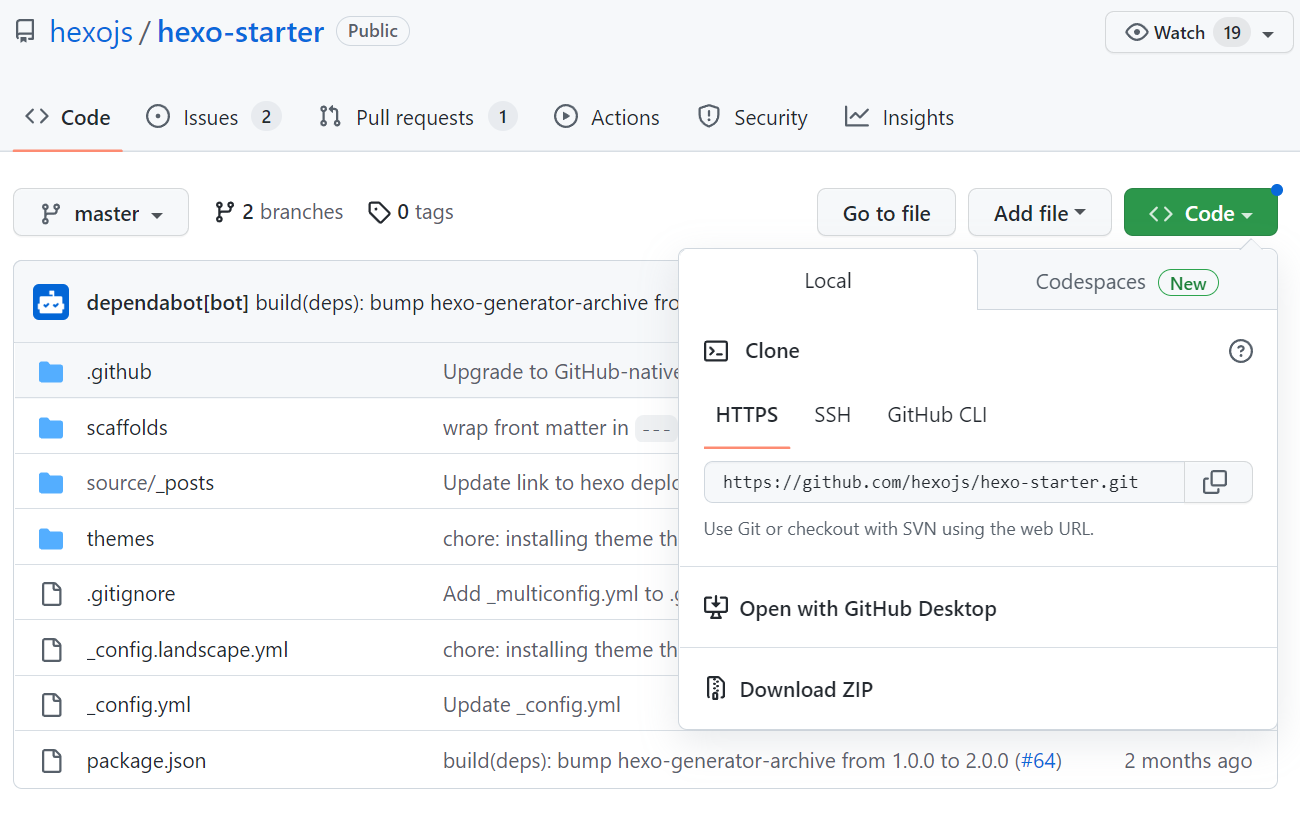Click the dependabot avatar icon
Screen dimensions: 1300x823
click(51, 302)
